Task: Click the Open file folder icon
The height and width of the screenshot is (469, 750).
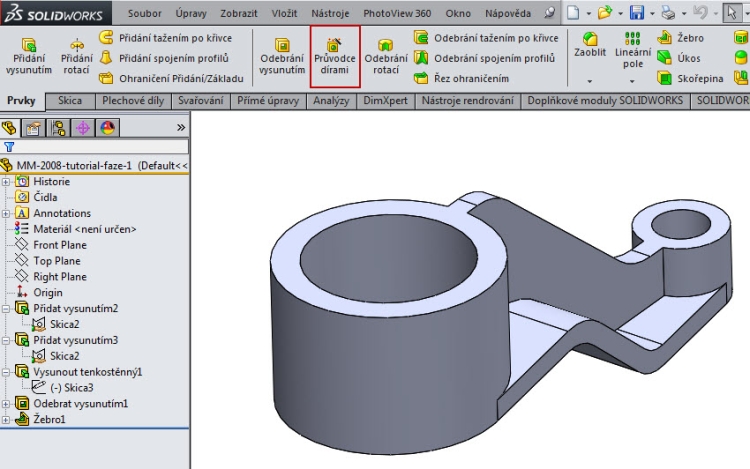Action: coord(605,12)
